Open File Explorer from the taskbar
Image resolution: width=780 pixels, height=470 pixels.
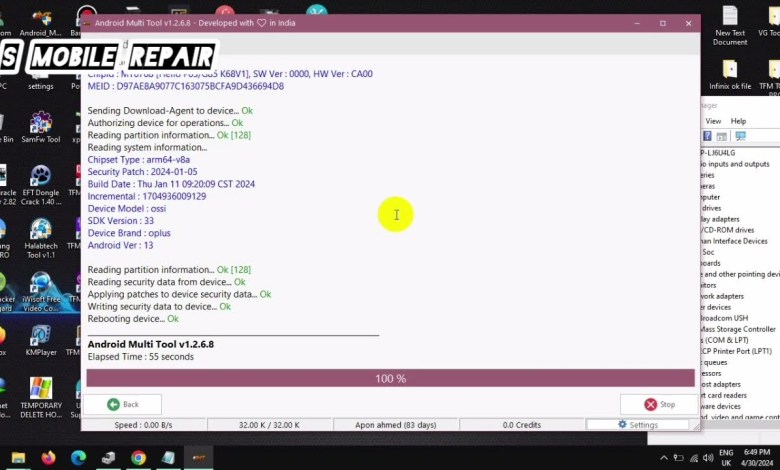pyautogui.click(x=18, y=458)
